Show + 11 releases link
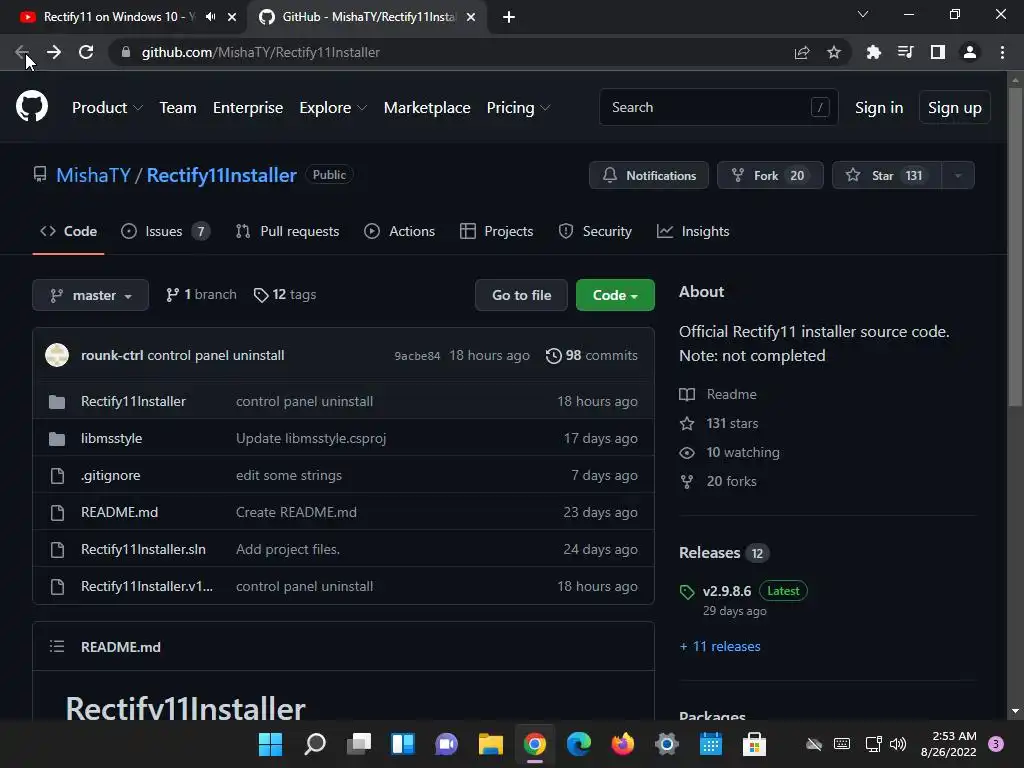The height and width of the screenshot is (768, 1024). pyautogui.click(x=720, y=647)
